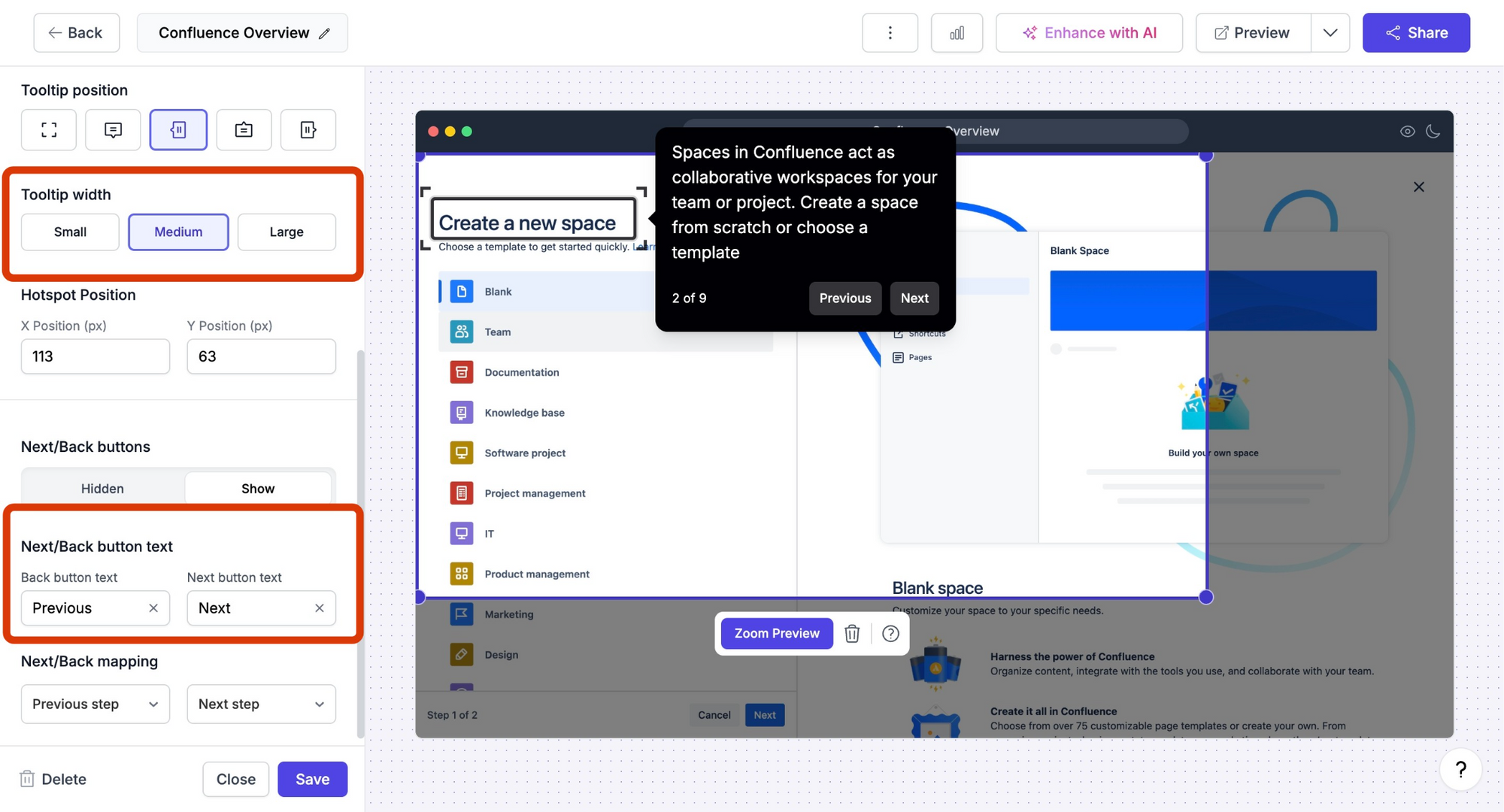This screenshot has height=812, width=1504.
Task: Clear the Back button text field
Action: coord(153,608)
